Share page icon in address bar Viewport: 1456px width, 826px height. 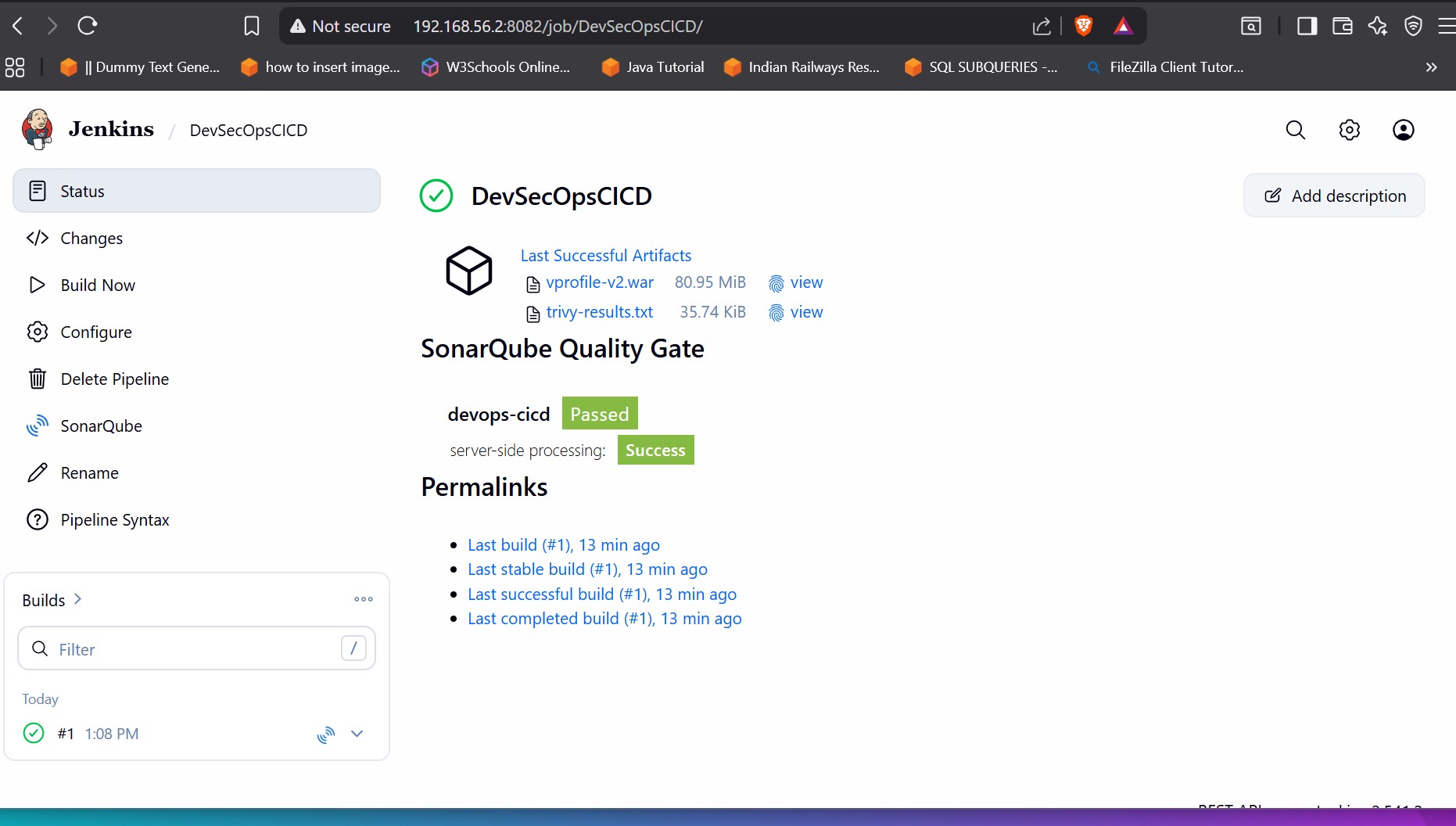coord(1042,27)
